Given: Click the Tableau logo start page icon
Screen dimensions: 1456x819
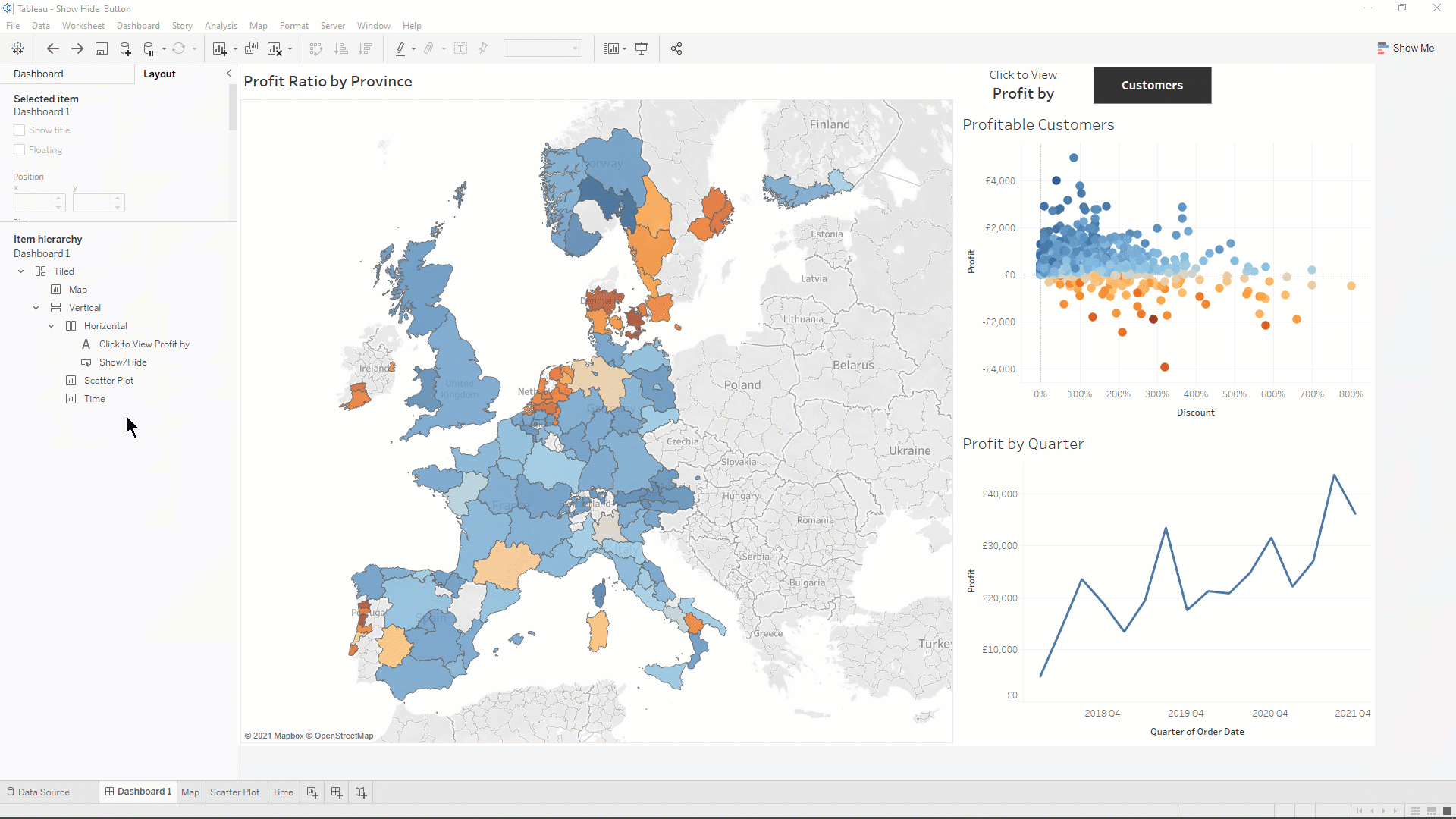Looking at the screenshot, I should (18, 49).
